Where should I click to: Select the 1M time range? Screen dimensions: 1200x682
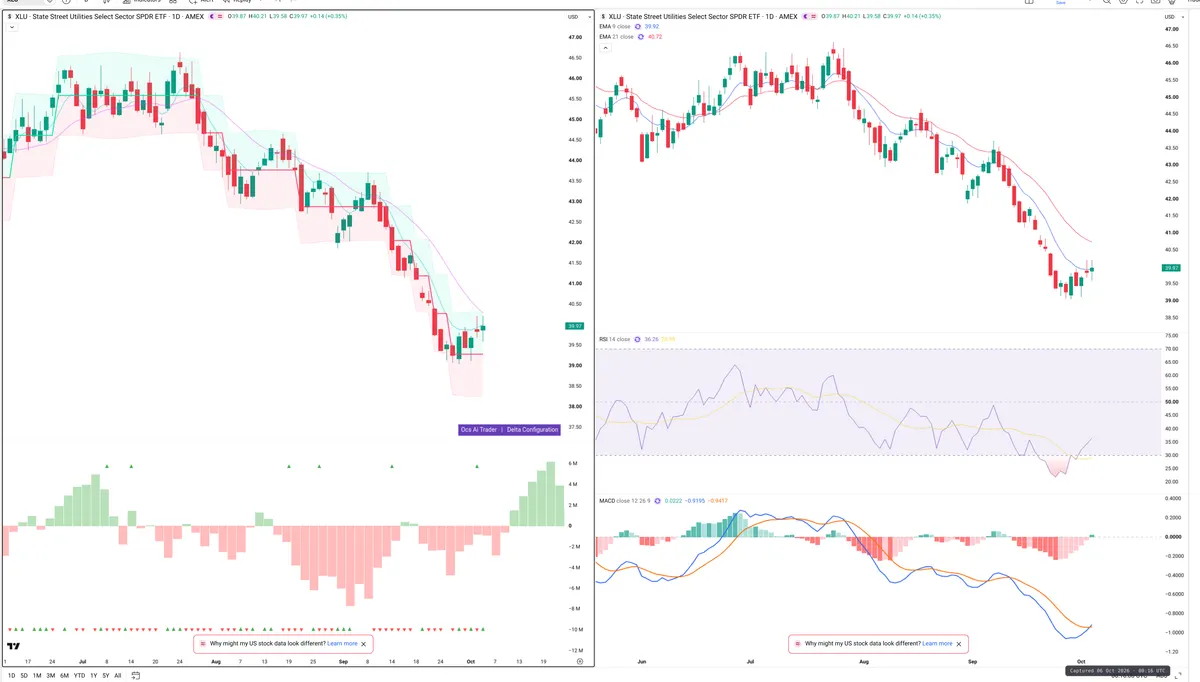click(x=37, y=676)
